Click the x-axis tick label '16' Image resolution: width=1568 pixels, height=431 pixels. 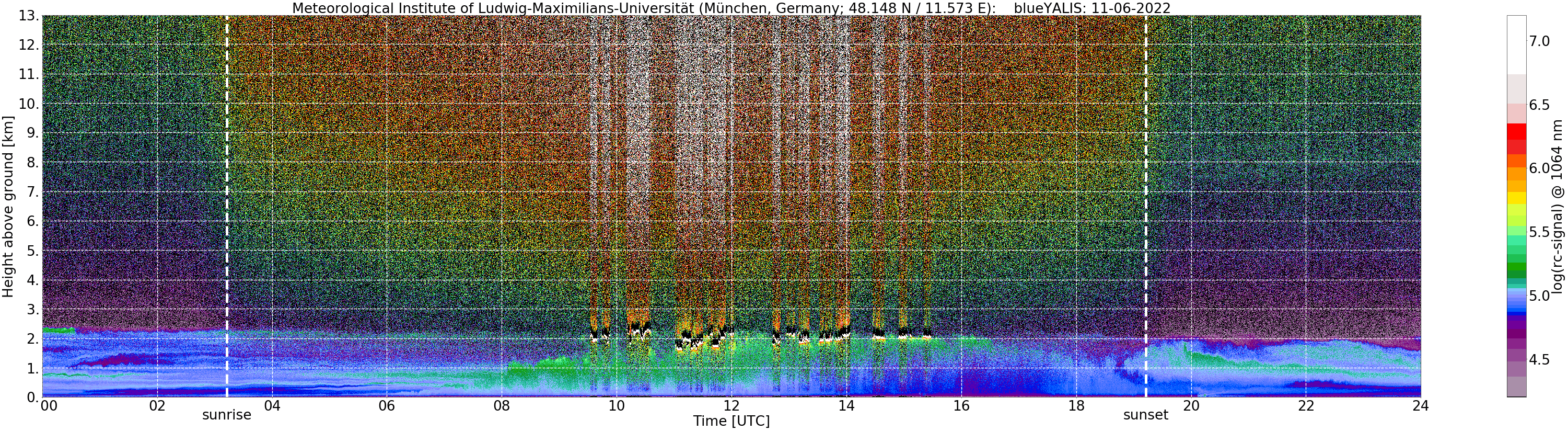(961, 406)
